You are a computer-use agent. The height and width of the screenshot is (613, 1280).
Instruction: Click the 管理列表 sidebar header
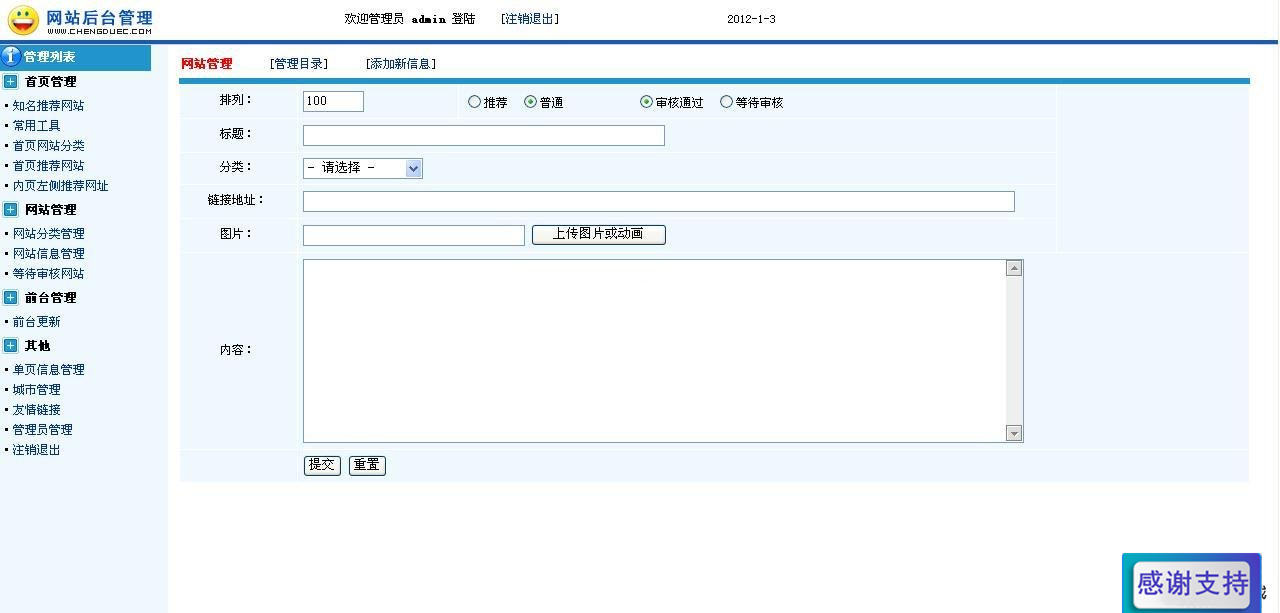(76, 57)
